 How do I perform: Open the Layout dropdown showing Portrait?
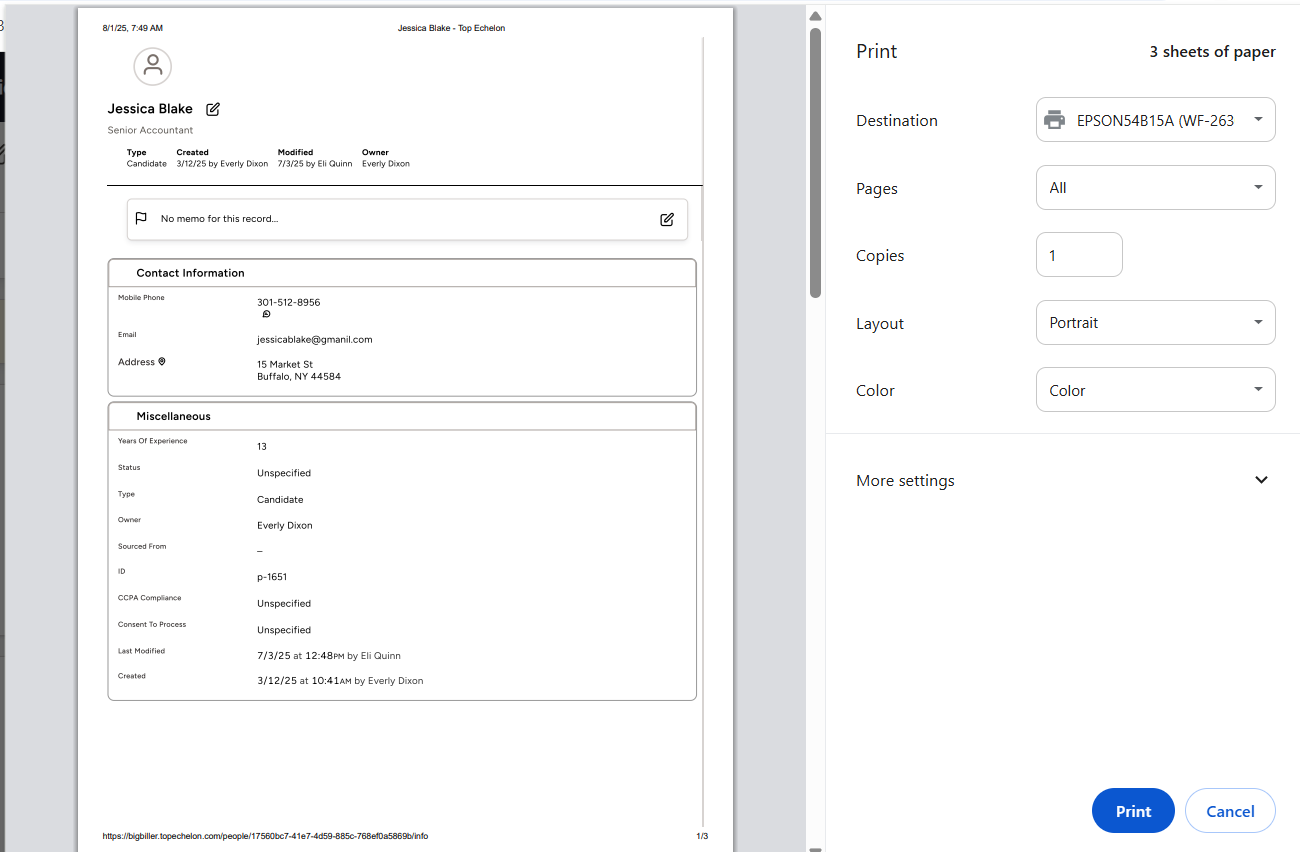(x=1156, y=323)
